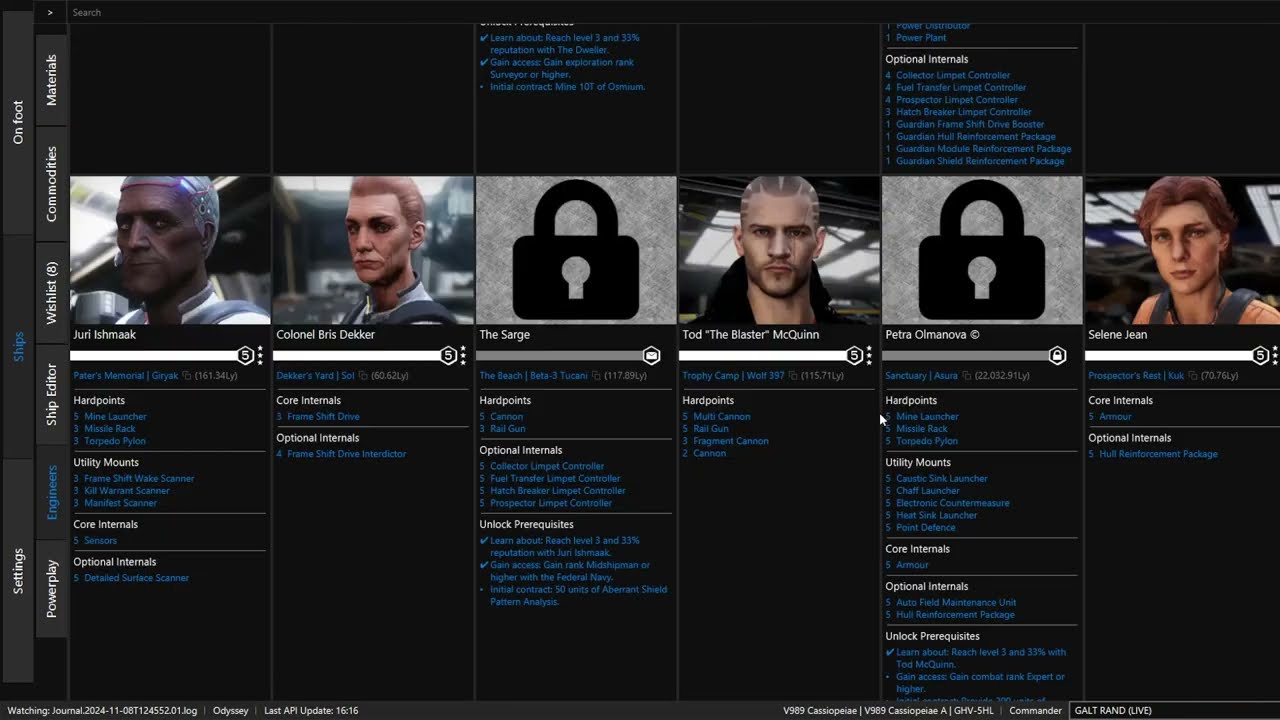This screenshot has width=1280, height=720.
Task: Click the Last API Update 16:16 status
Action: (x=311, y=710)
